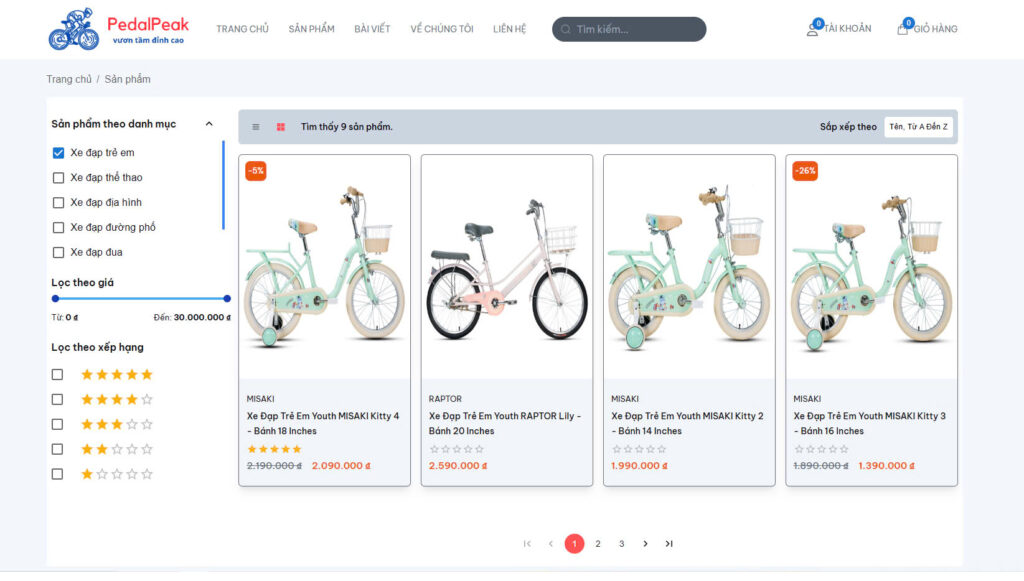Open product title MISAKI Kitty 3 Bánh 16 Inches
This screenshot has width=1024, height=581.
(869, 424)
